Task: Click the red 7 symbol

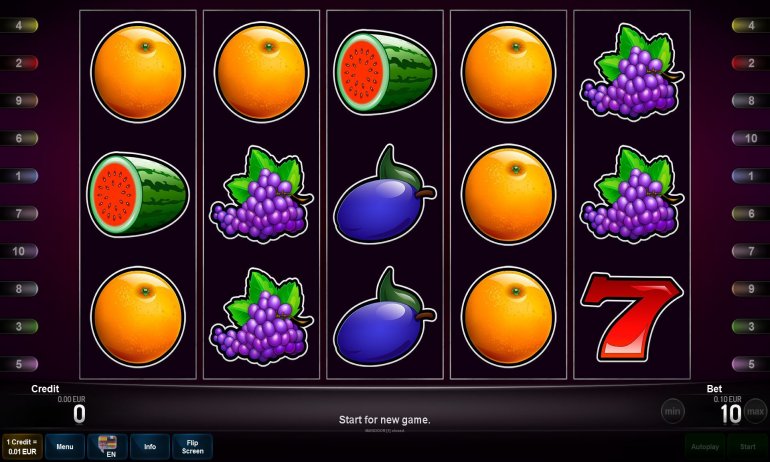Action: tap(632, 317)
